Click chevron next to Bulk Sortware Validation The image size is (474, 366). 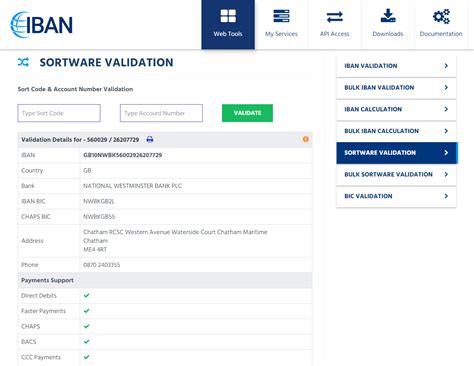point(446,174)
